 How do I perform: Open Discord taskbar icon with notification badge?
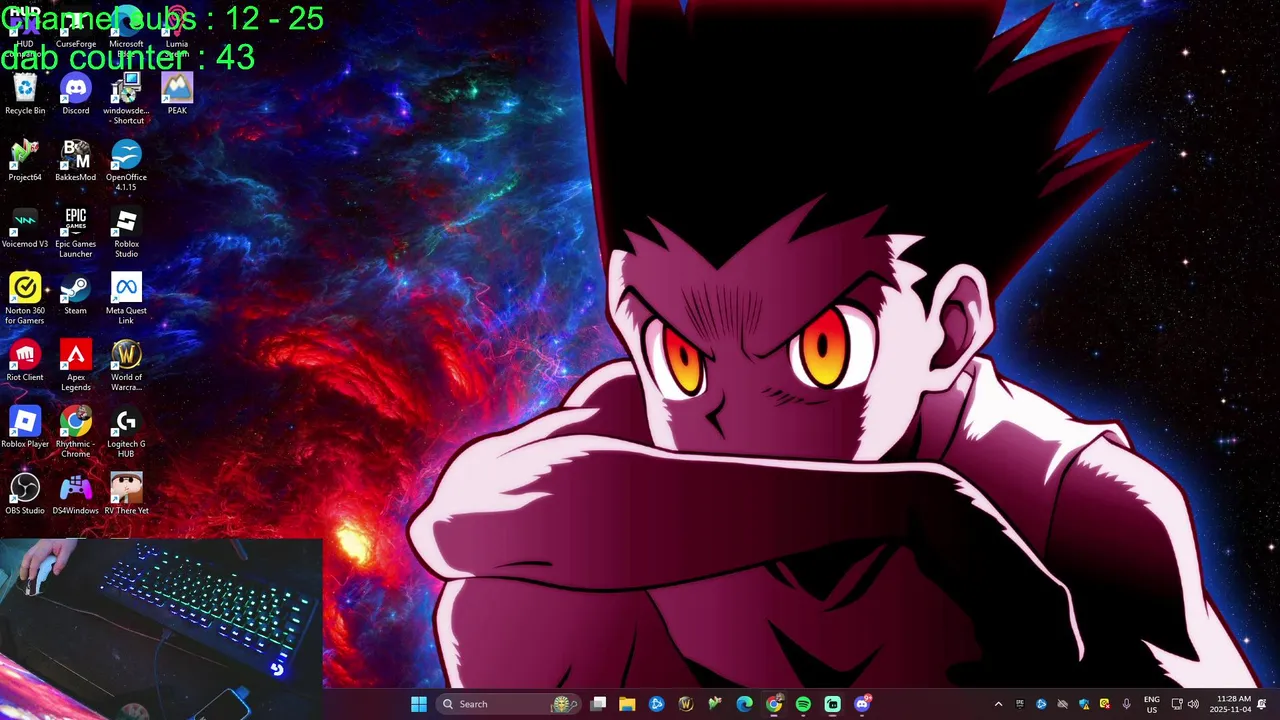862,704
